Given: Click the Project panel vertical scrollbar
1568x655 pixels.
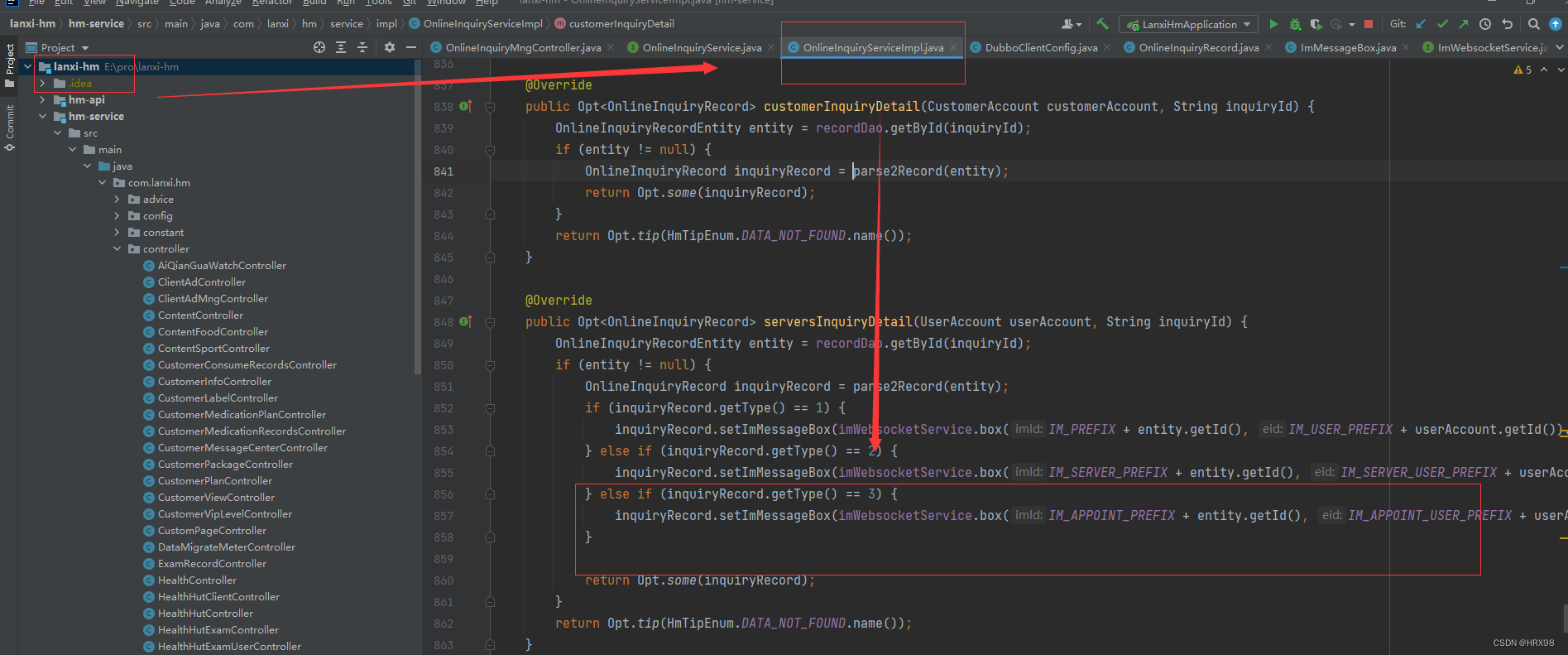Looking at the screenshot, I should (418, 215).
